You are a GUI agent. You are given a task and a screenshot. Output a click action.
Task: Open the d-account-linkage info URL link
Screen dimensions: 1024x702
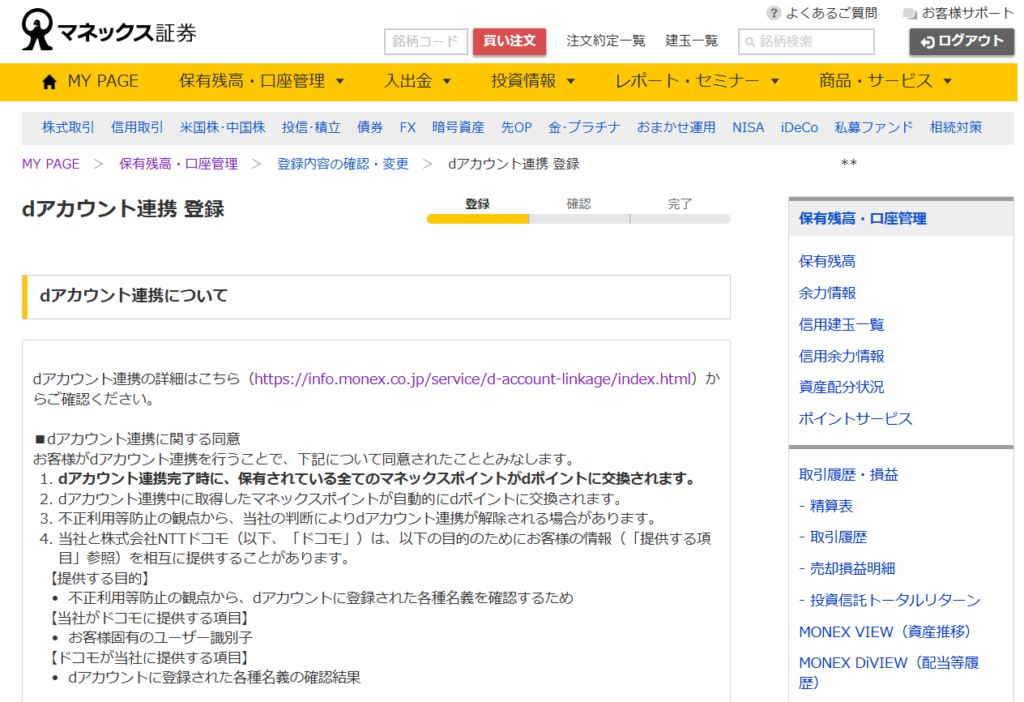(x=474, y=379)
